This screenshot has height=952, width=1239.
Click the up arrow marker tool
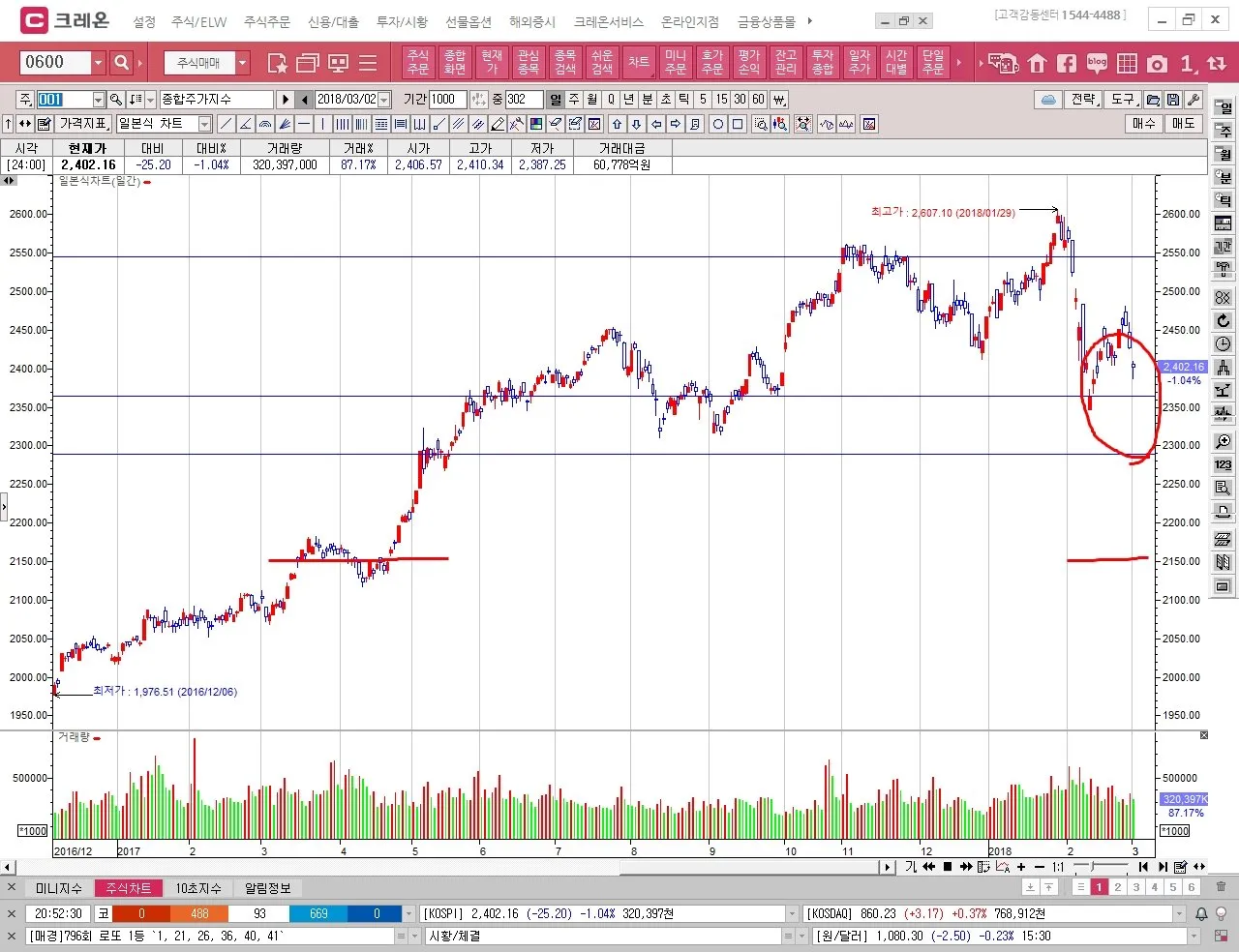[x=618, y=124]
